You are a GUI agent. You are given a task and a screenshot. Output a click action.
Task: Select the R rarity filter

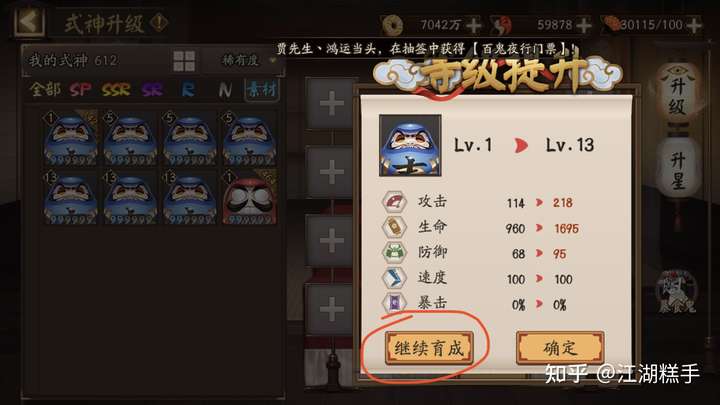tap(188, 90)
